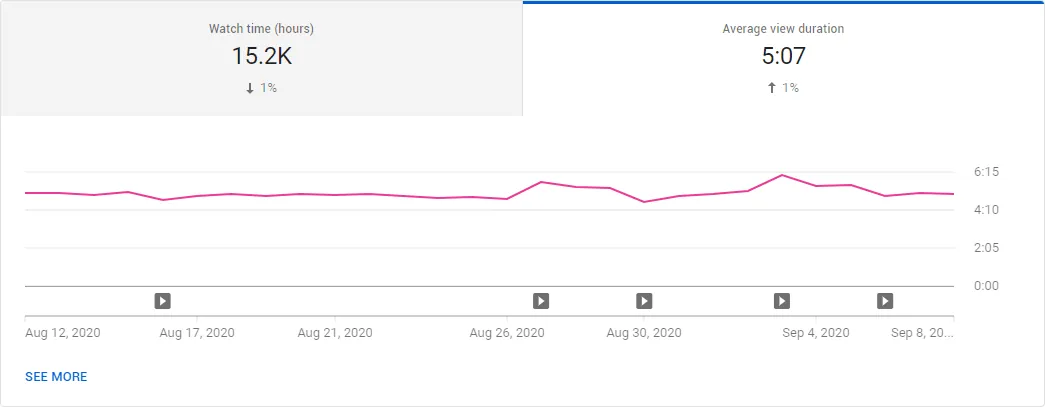This screenshot has width=1045, height=407.
Task: Click the Aug 12, 2020 date label
Action: pos(63,332)
